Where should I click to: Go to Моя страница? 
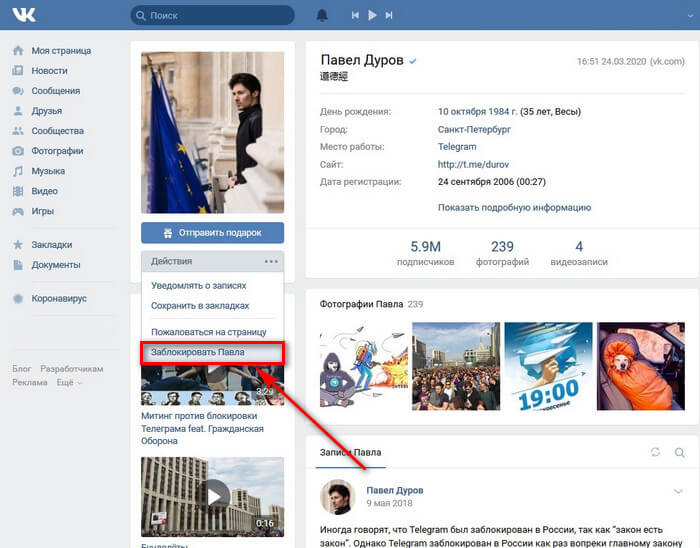point(61,51)
